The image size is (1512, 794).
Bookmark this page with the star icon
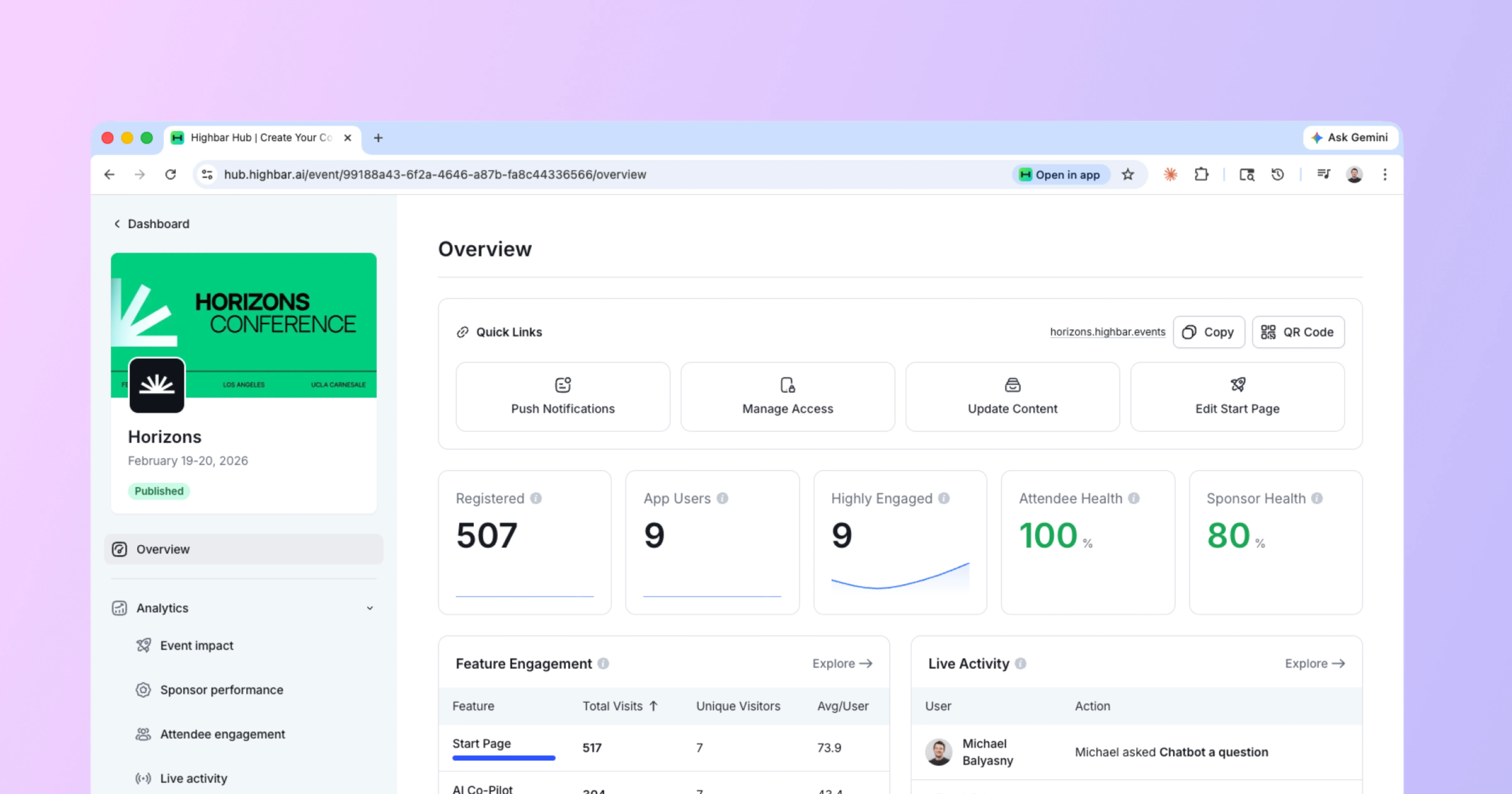(x=1128, y=175)
